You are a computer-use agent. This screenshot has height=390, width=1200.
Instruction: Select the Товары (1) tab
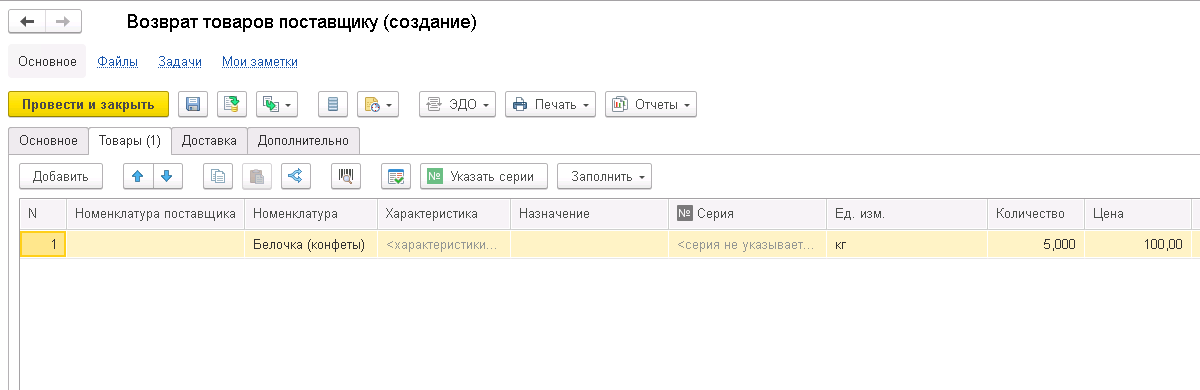pyautogui.click(x=130, y=140)
